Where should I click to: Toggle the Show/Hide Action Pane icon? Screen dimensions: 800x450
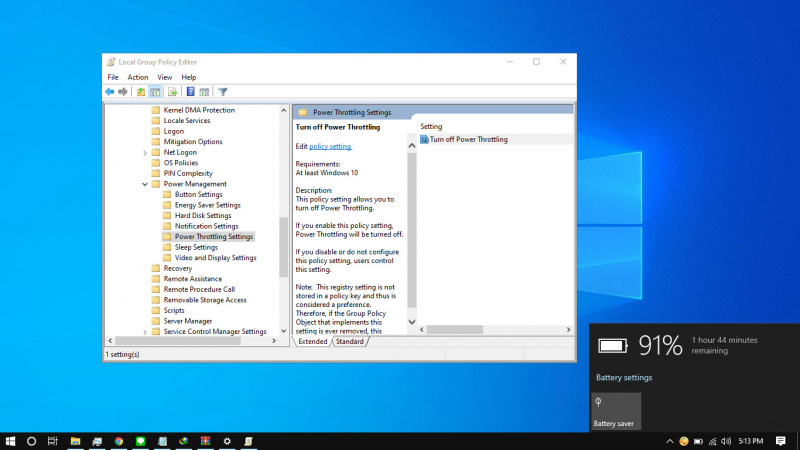pos(204,92)
